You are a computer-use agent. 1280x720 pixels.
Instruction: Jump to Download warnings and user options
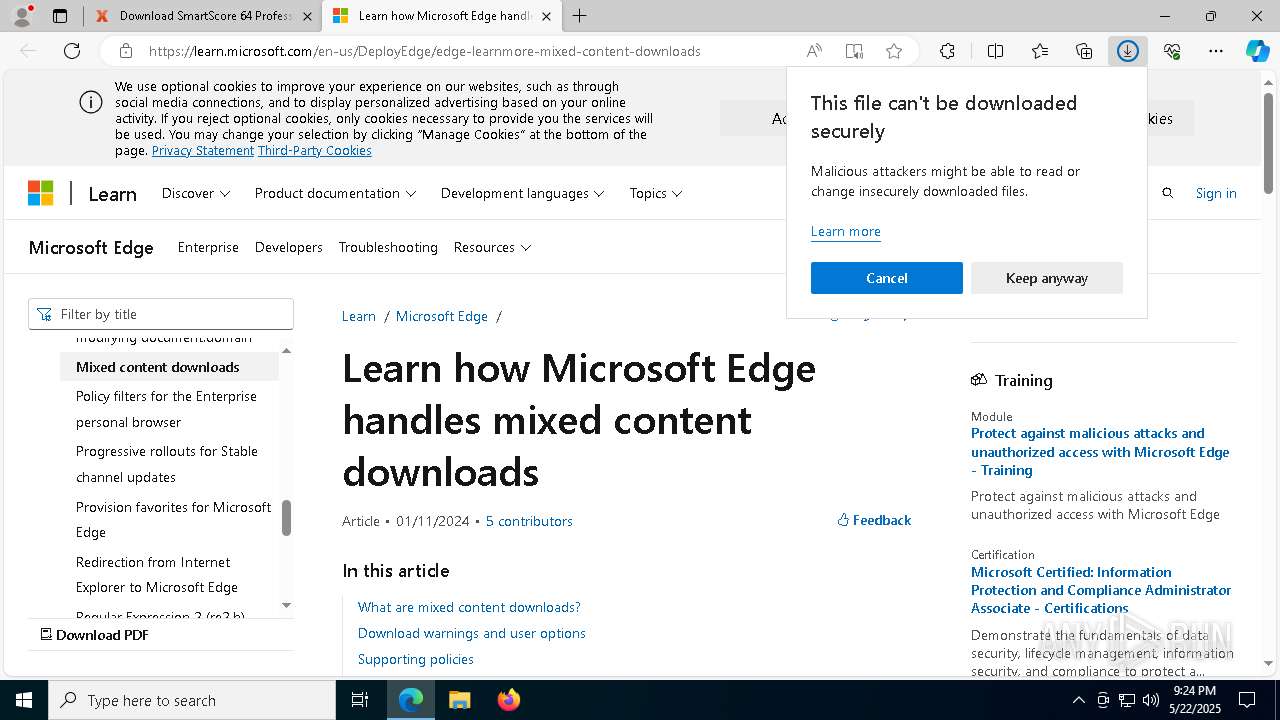click(x=472, y=633)
